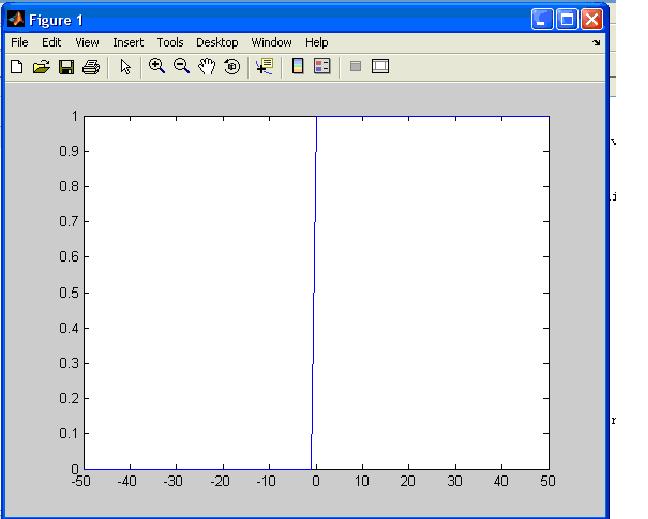This screenshot has height=519, width=648.
Task: Click the MATLAB logo in the title bar
Action: click(16, 19)
